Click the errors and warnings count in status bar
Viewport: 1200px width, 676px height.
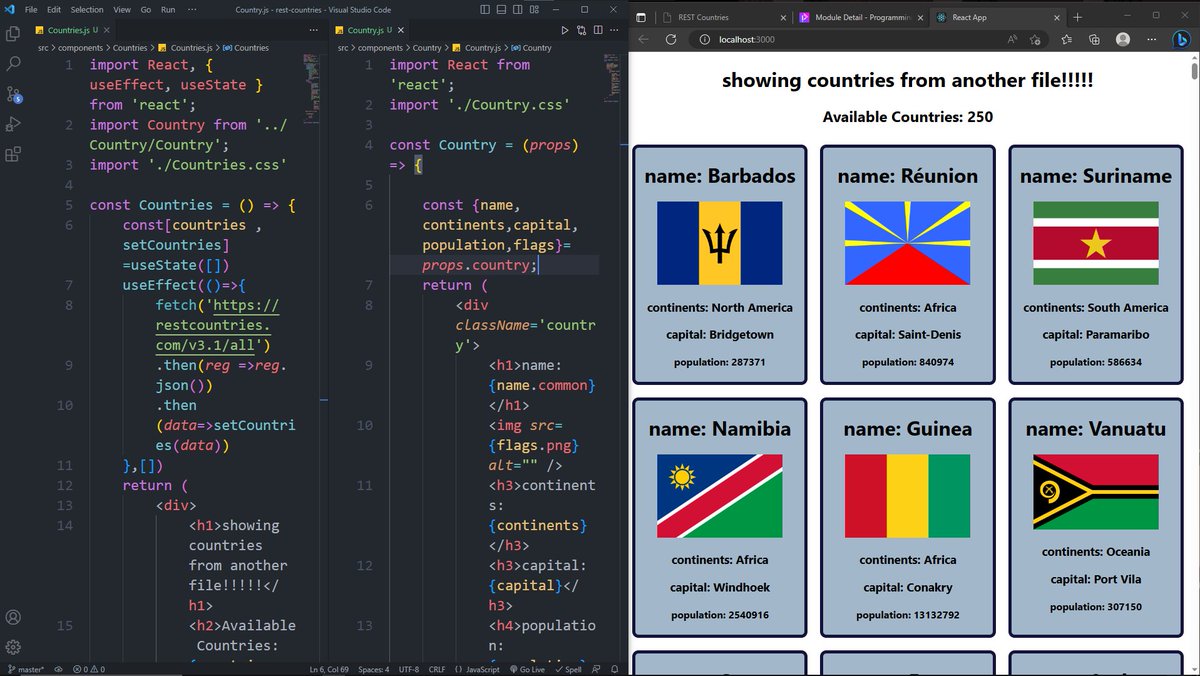click(x=88, y=669)
